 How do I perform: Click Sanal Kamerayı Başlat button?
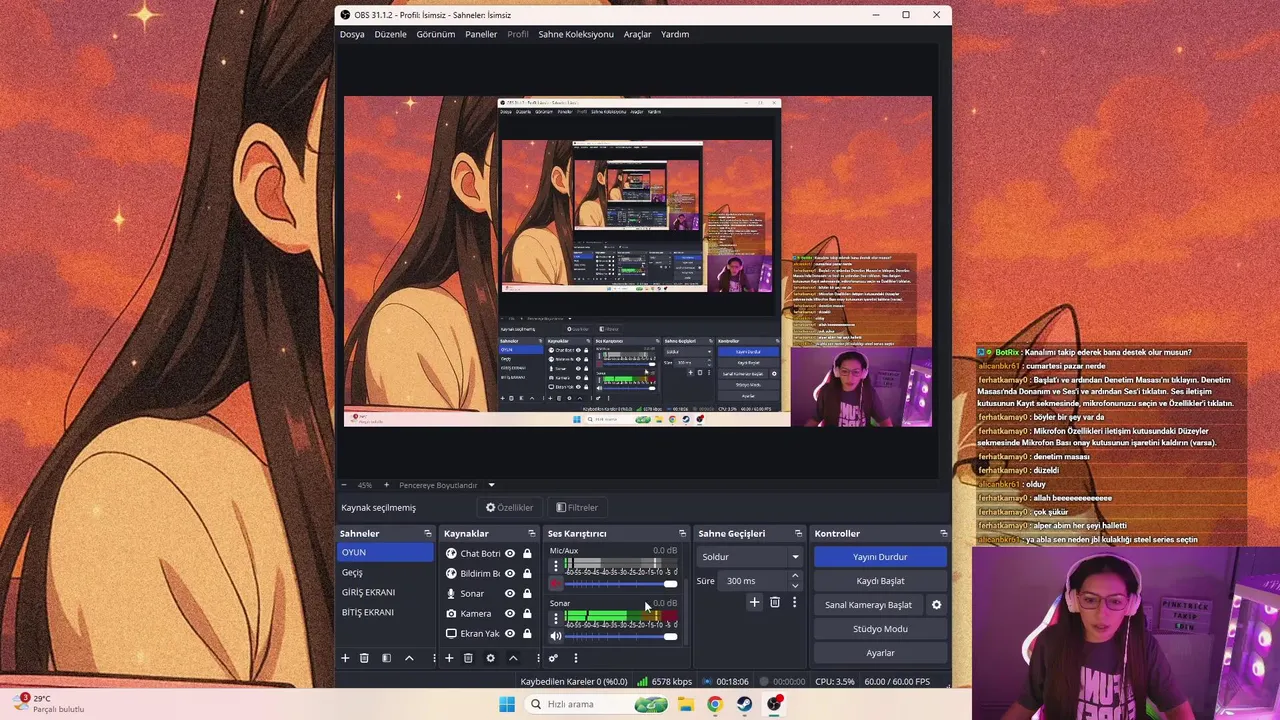click(868, 605)
